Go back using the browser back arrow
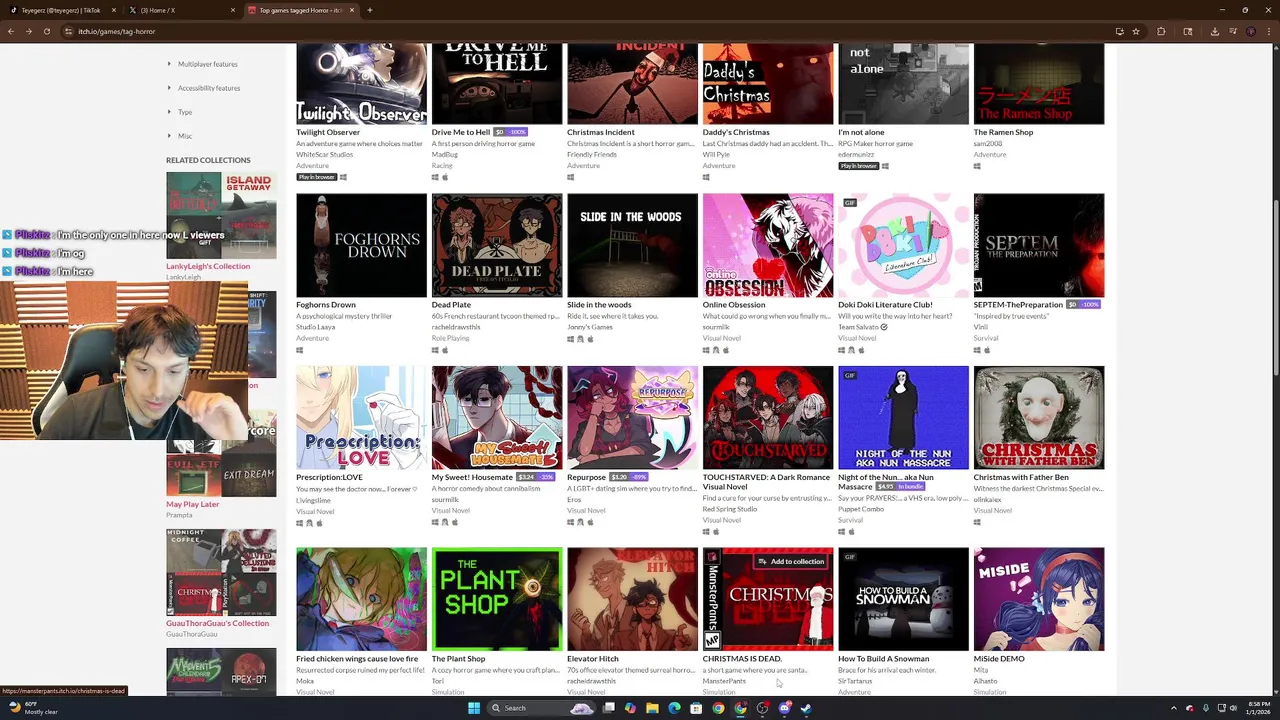This screenshot has height=720, width=1280. 11,31
